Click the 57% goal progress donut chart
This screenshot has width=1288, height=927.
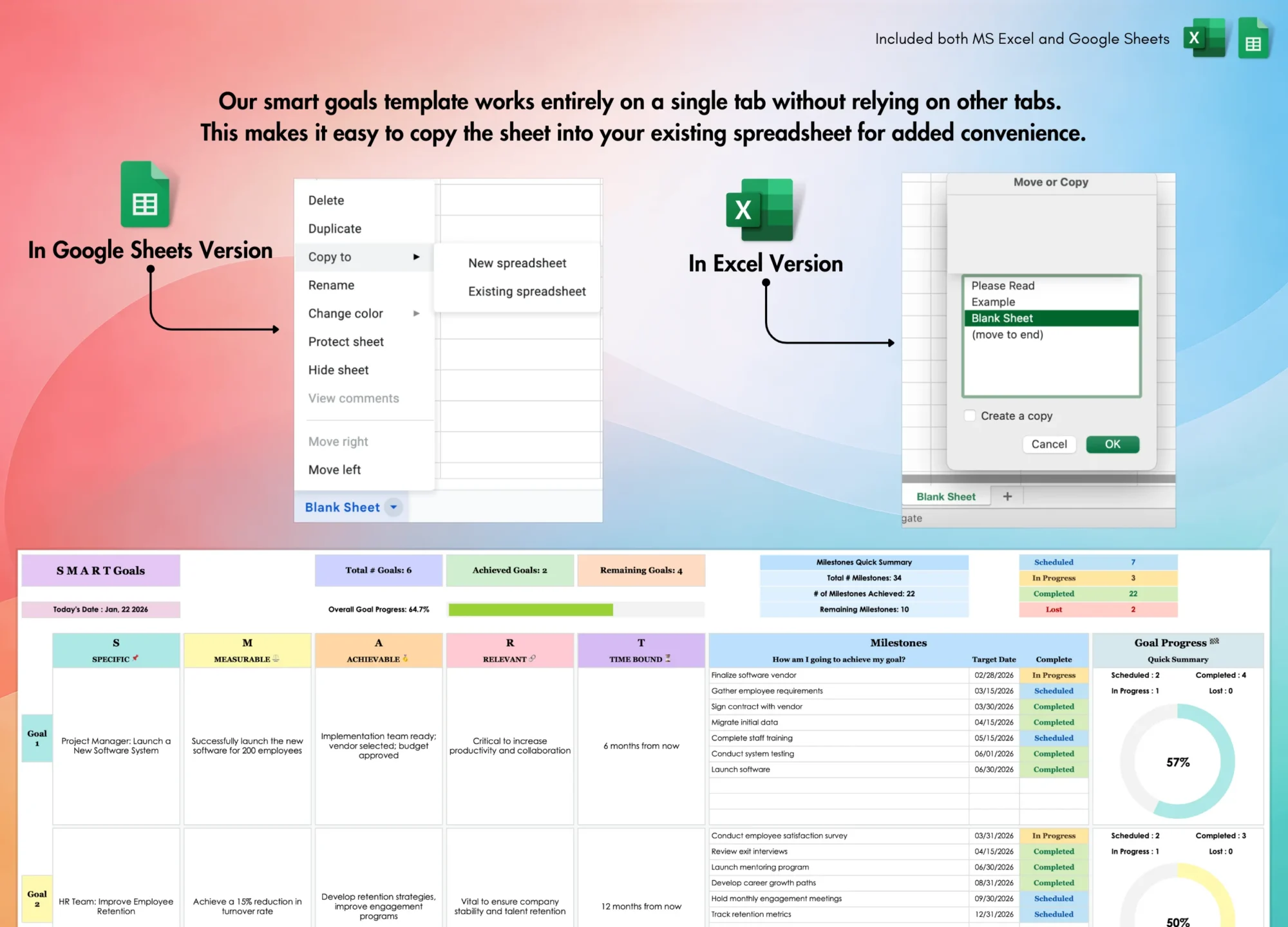coord(1177,762)
